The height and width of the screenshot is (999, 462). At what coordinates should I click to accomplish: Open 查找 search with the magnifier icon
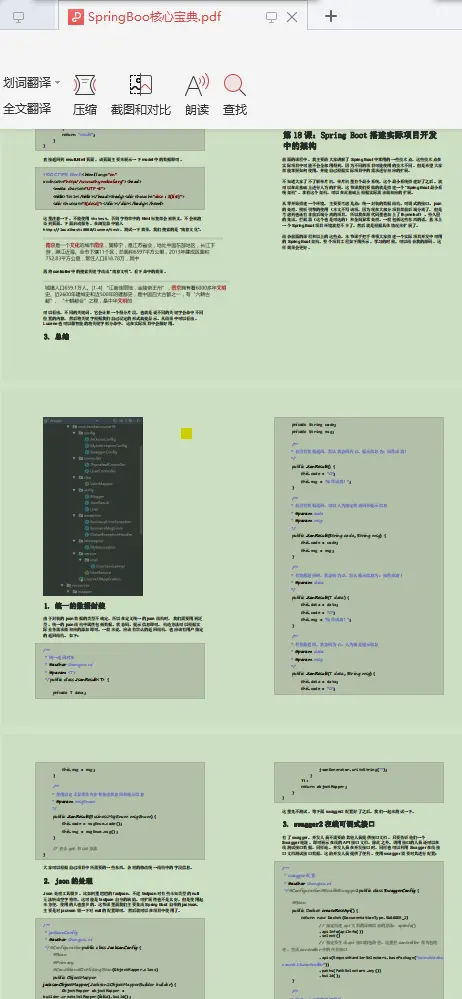pos(235,85)
